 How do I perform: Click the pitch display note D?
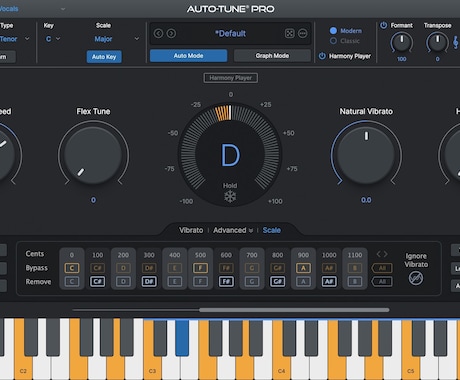coord(230,155)
